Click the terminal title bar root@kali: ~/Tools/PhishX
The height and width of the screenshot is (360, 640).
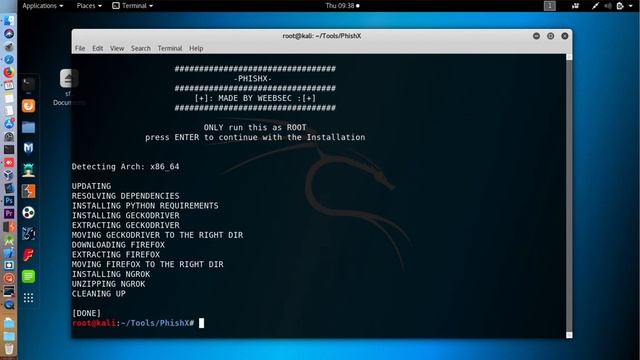(x=322, y=36)
